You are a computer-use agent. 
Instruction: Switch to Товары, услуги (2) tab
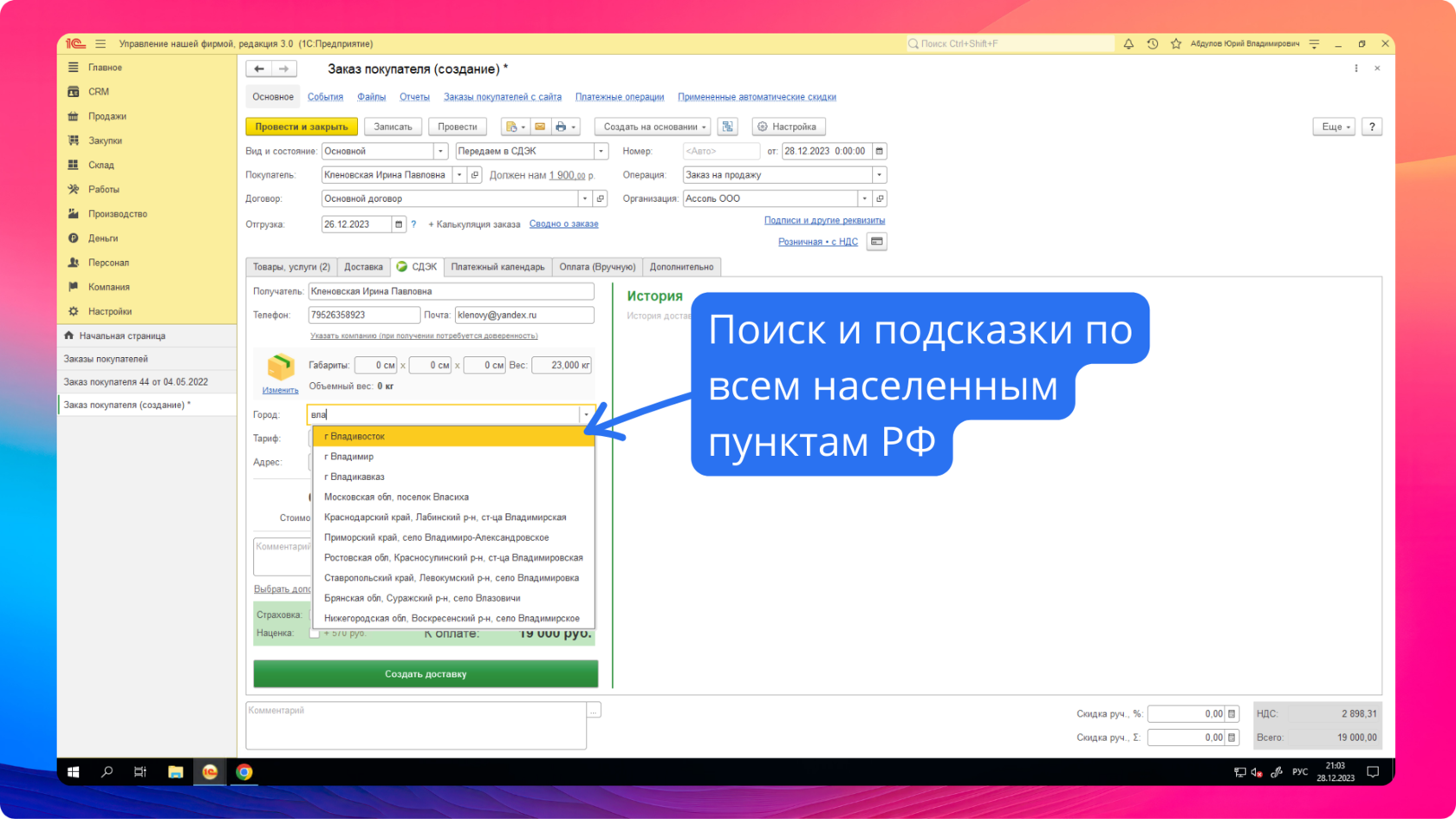point(291,267)
